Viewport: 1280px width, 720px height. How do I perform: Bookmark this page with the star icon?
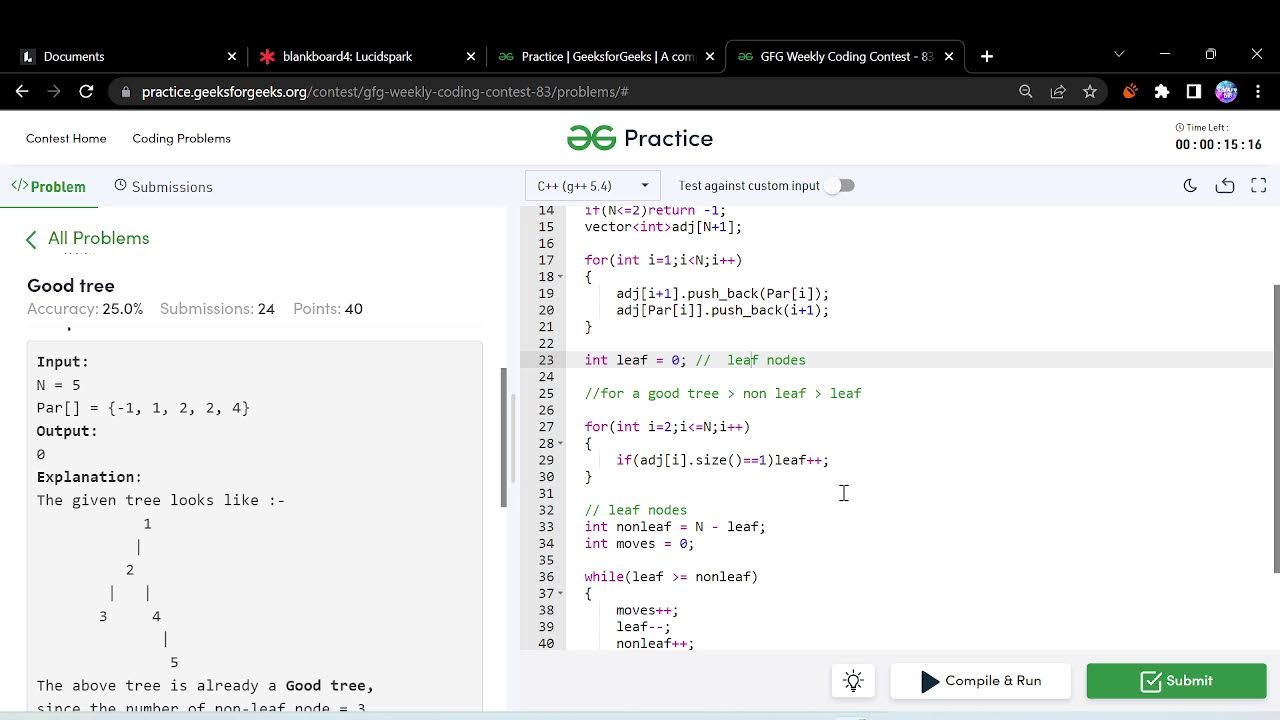point(1090,91)
